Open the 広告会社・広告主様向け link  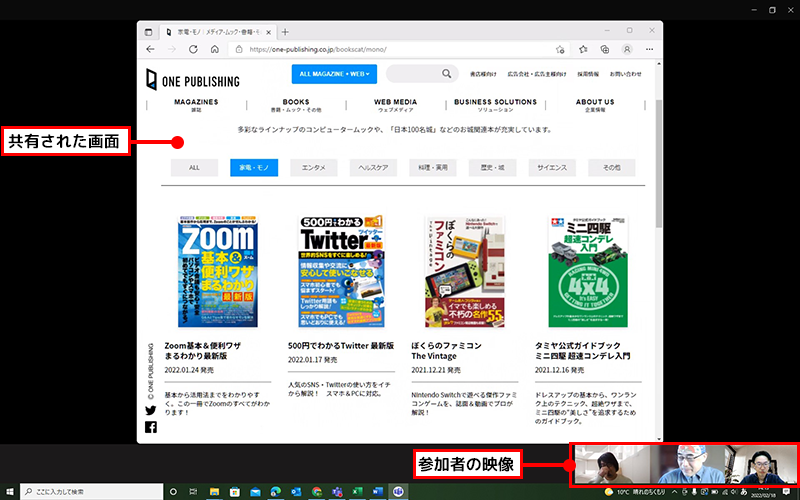tap(537, 74)
